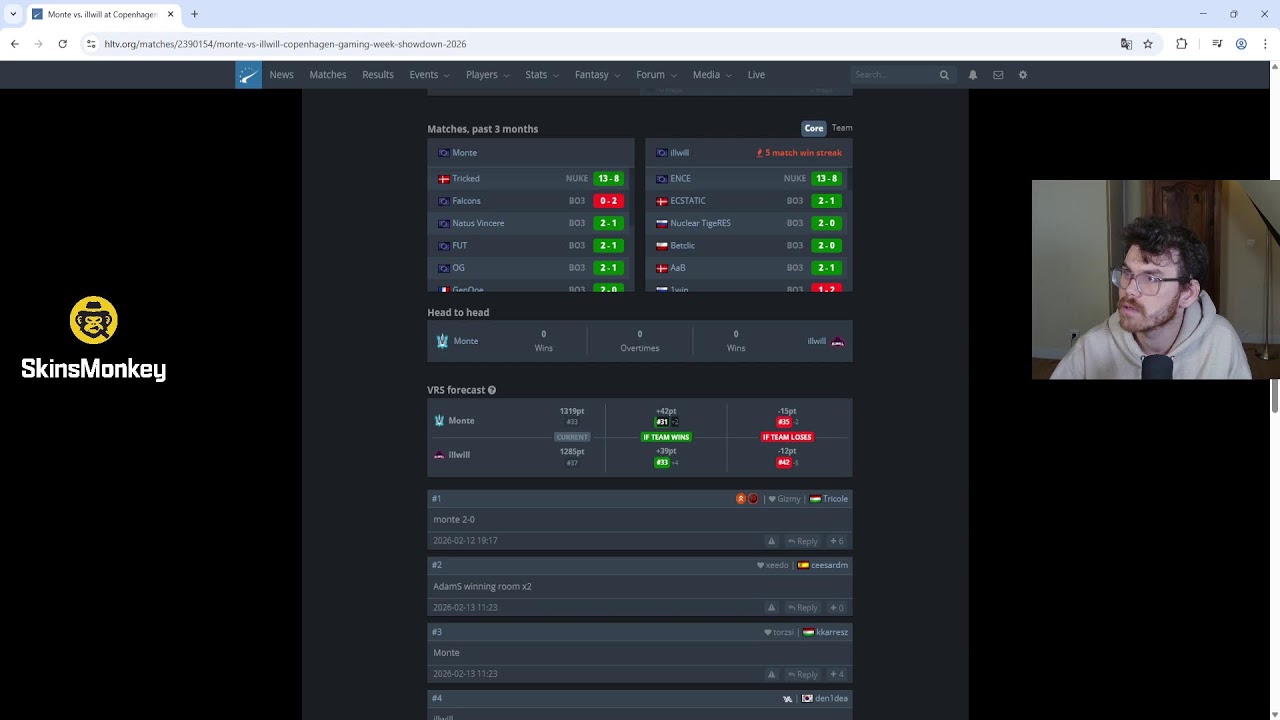Image resolution: width=1280 pixels, height=720 pixels.
Task: Open Nuclear TigeRES in illwill's past matches
Action: point(700,223)
